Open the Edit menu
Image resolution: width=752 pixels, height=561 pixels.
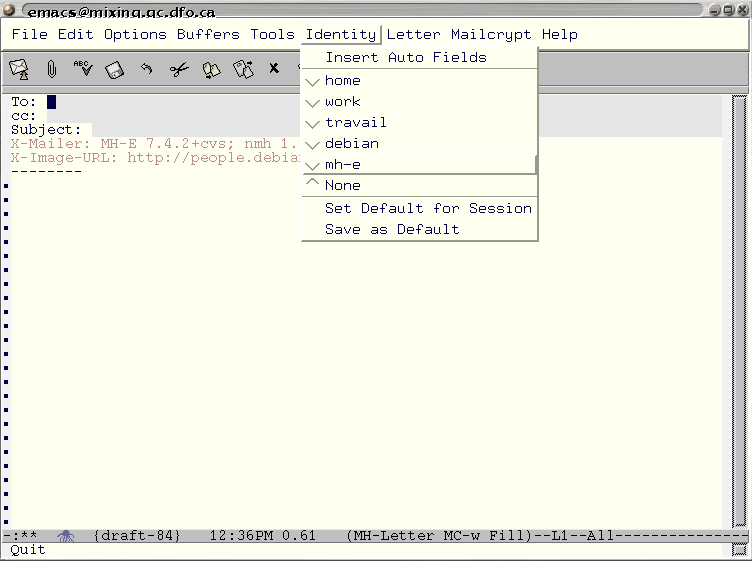point(76,35)
